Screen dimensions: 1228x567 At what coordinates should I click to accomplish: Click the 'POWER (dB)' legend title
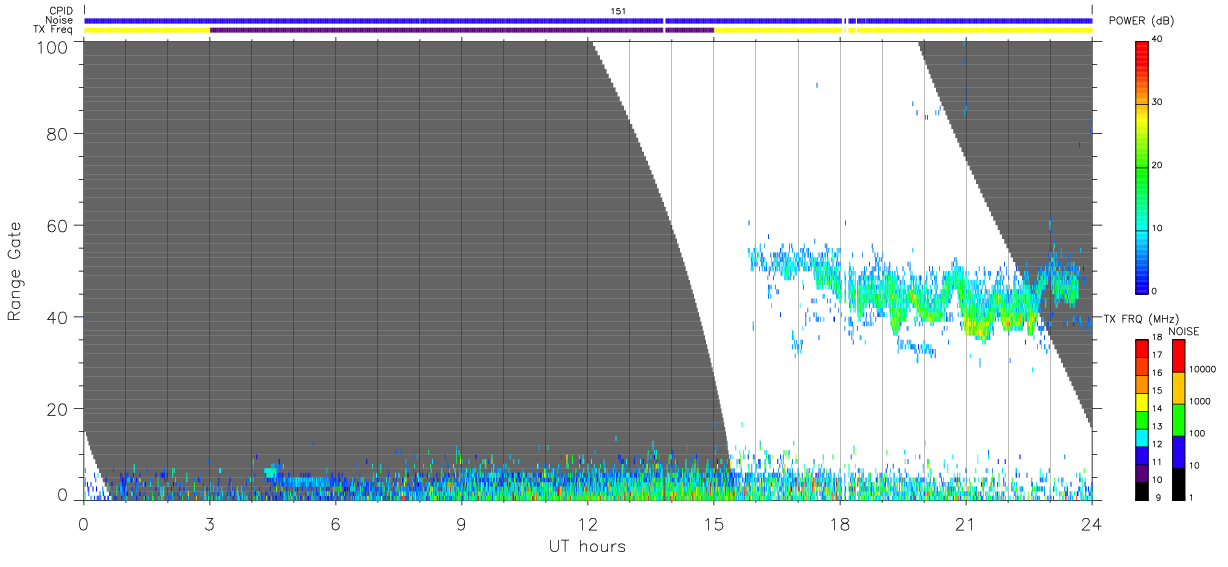[1142, 21]
